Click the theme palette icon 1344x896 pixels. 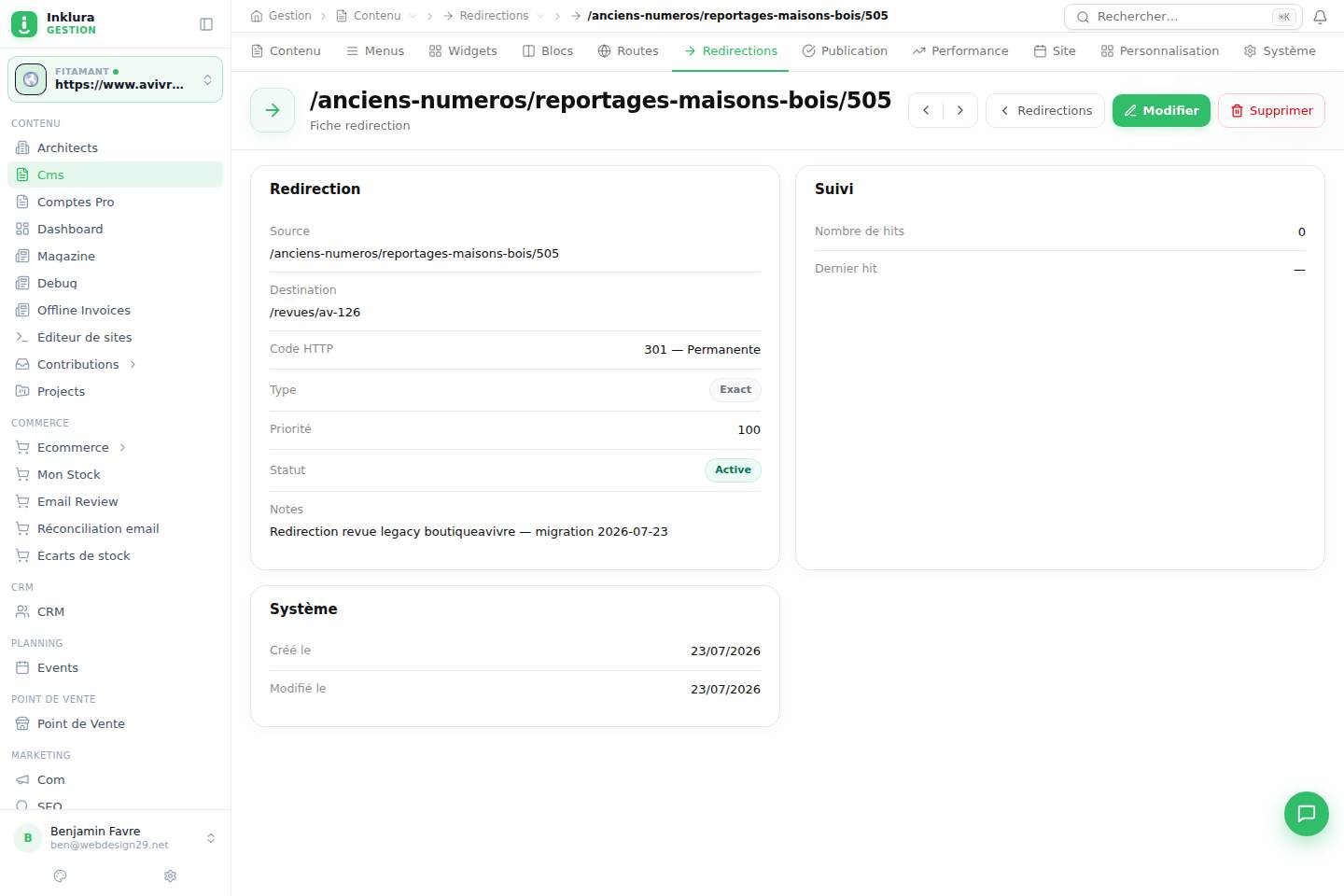(x=61, y=875)
